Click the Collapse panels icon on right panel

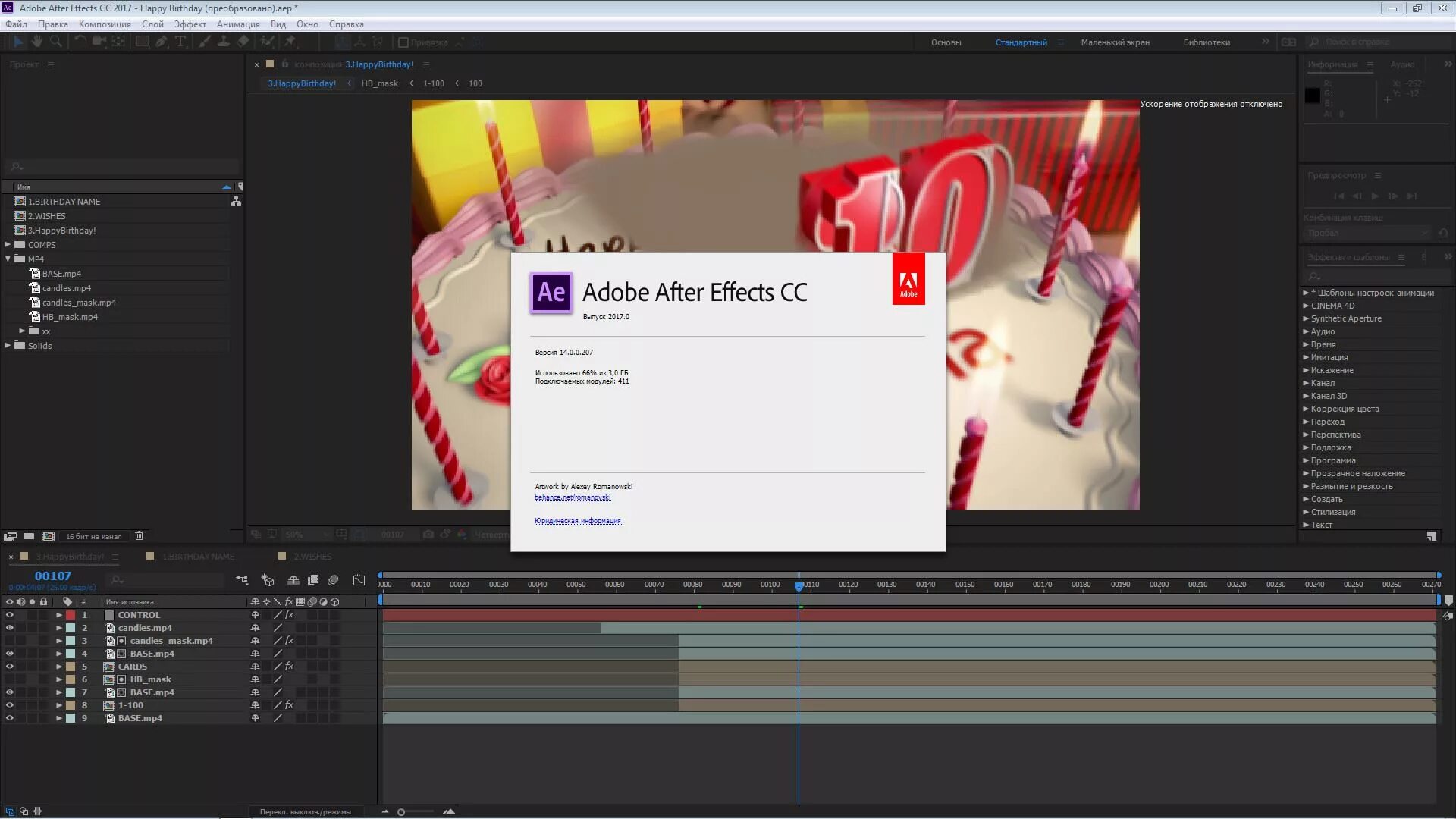tap(1448, 64)
